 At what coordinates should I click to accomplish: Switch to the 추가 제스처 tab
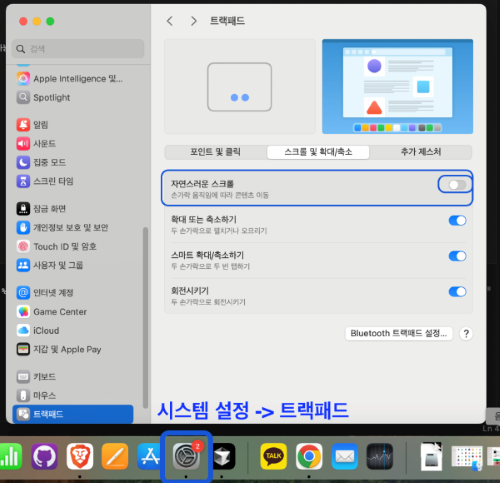point(421,152)
